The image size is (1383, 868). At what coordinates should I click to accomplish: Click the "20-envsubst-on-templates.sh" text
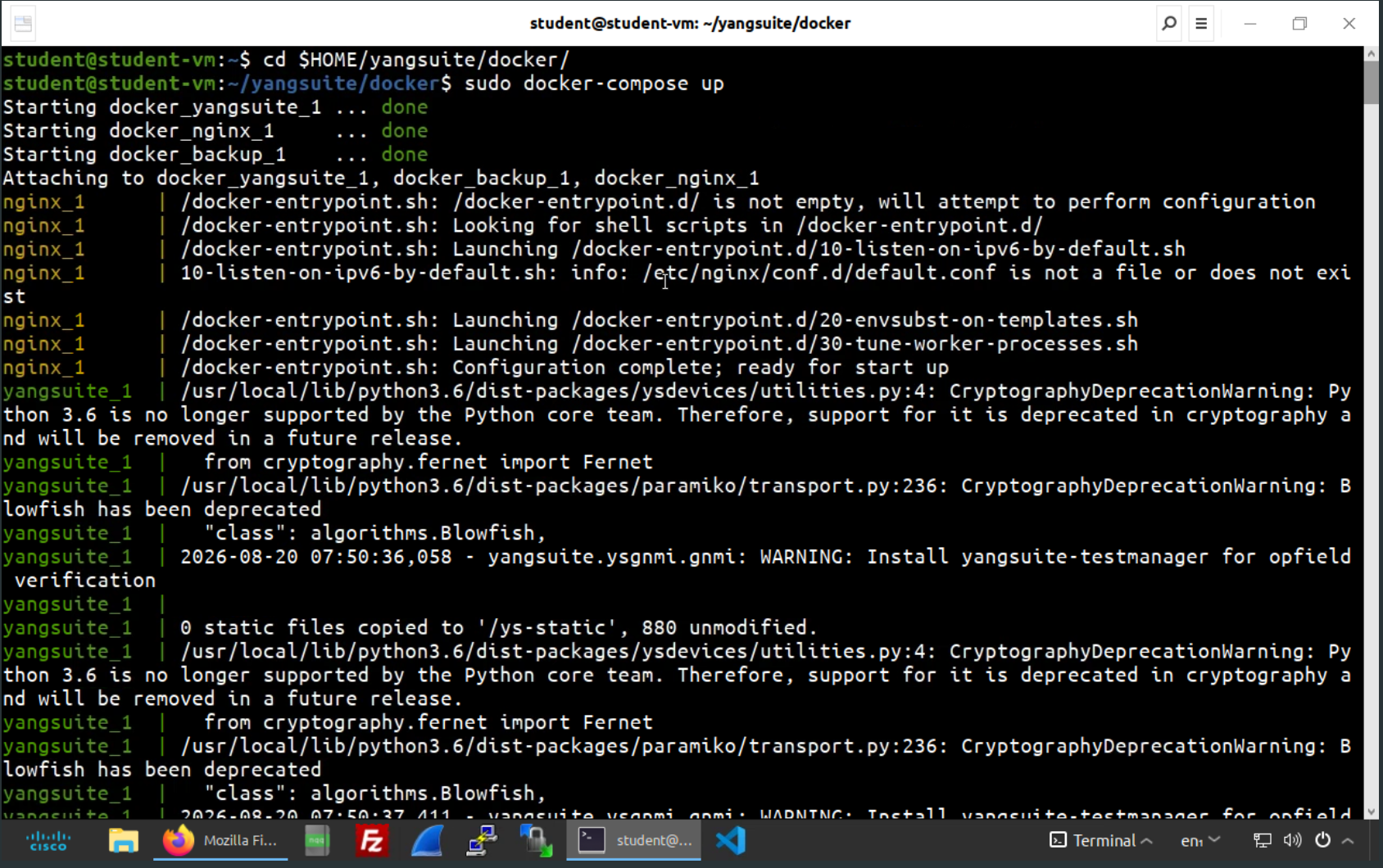pos(979,320)
